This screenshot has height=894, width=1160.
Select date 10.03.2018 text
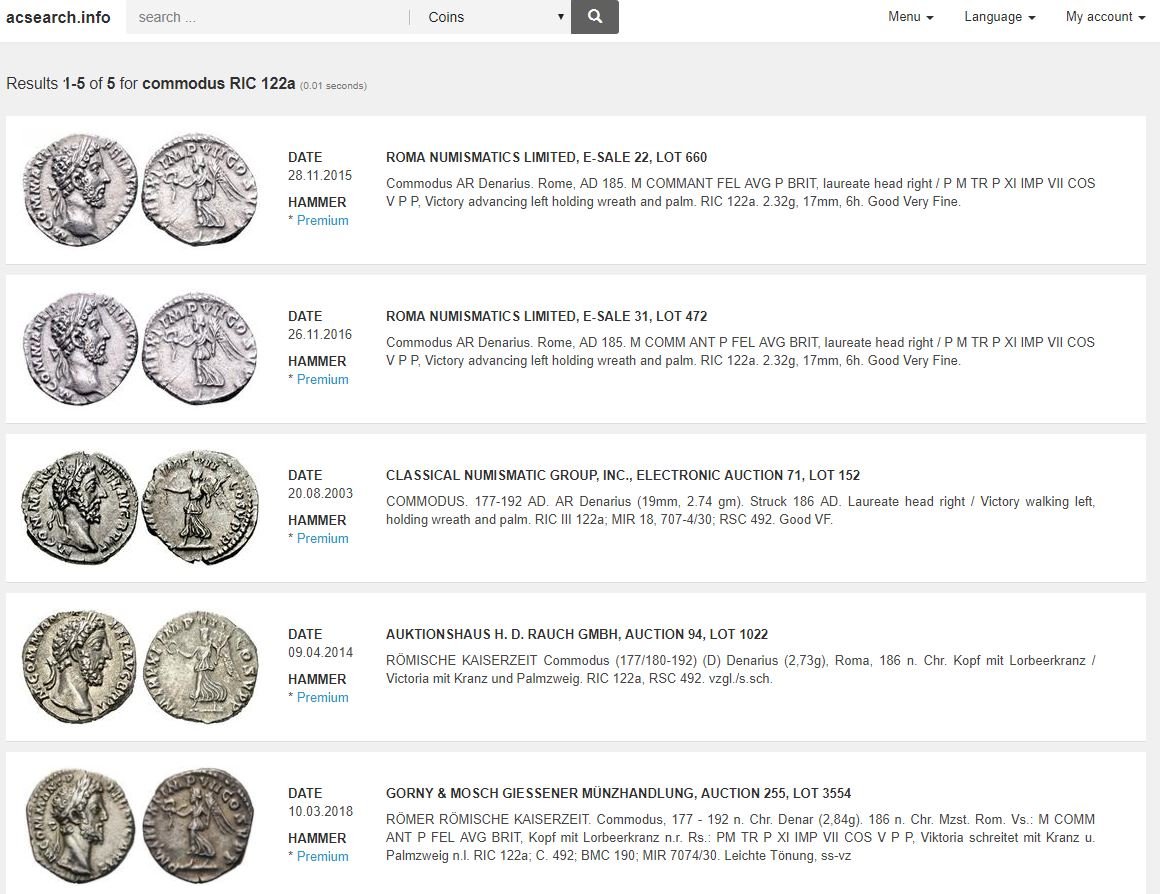(x=320, y=812)
